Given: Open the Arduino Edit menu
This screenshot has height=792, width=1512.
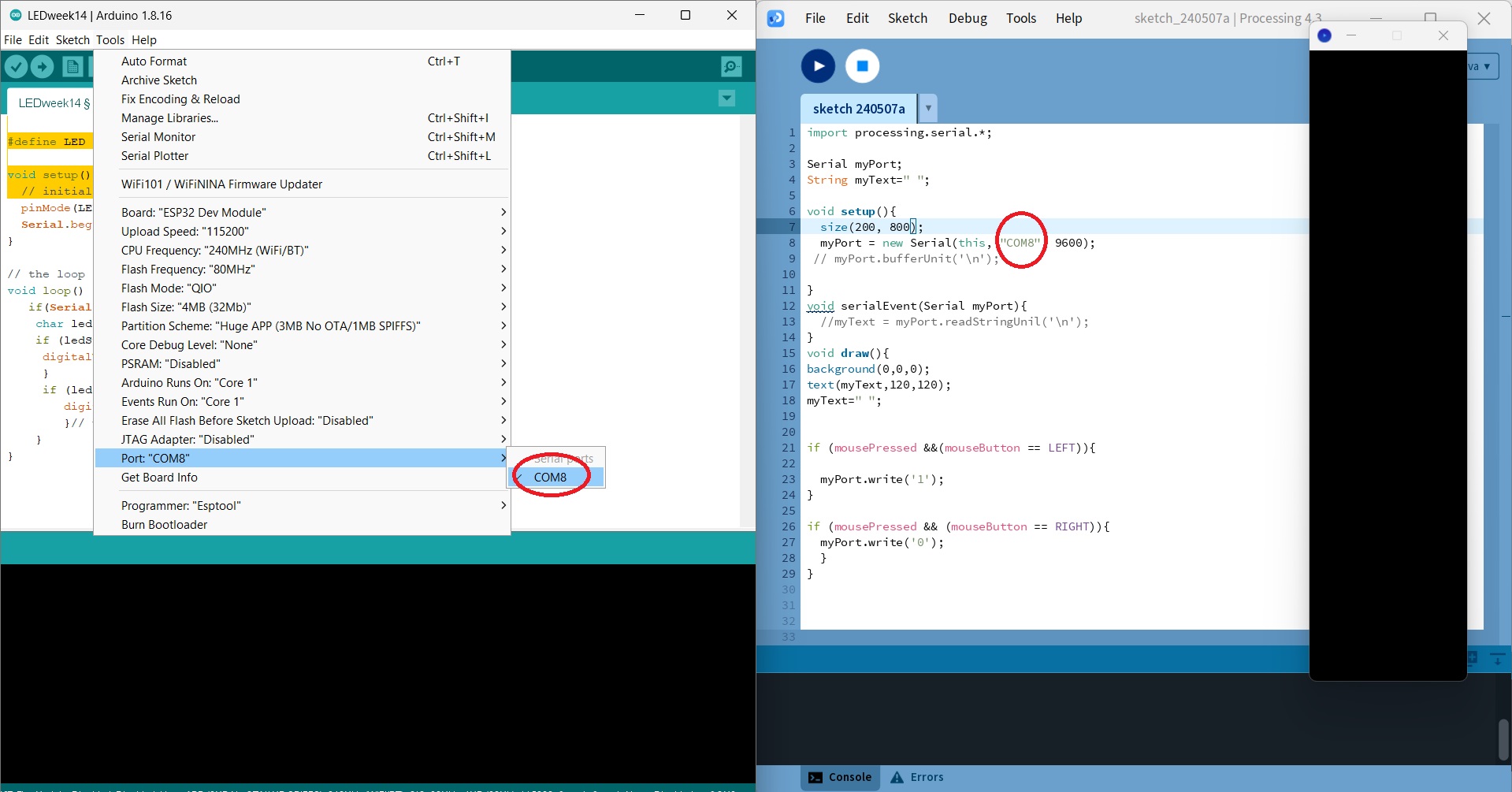Looking at the screenshot, I should (x=39, y=40).
